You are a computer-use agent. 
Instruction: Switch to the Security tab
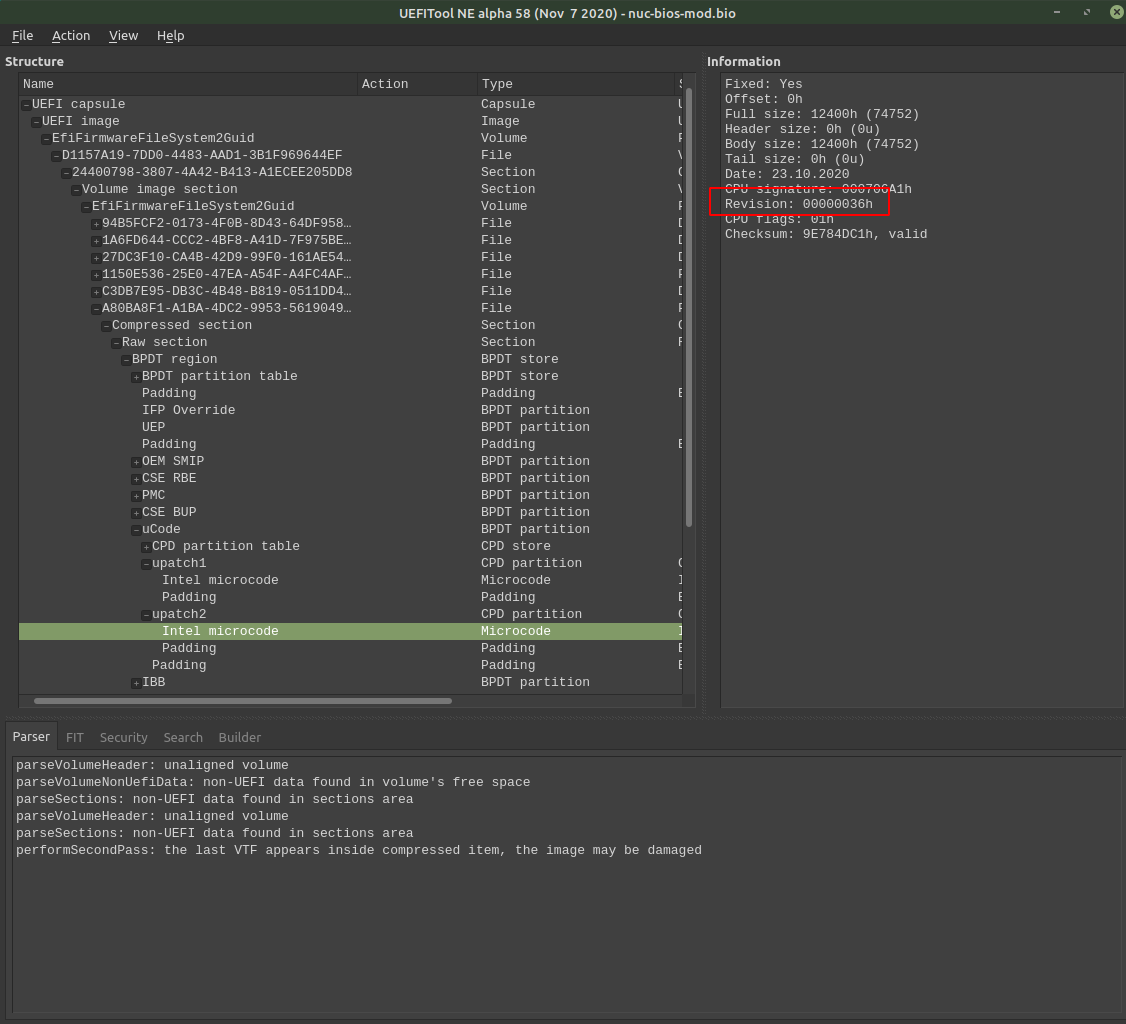pos(124,737)
